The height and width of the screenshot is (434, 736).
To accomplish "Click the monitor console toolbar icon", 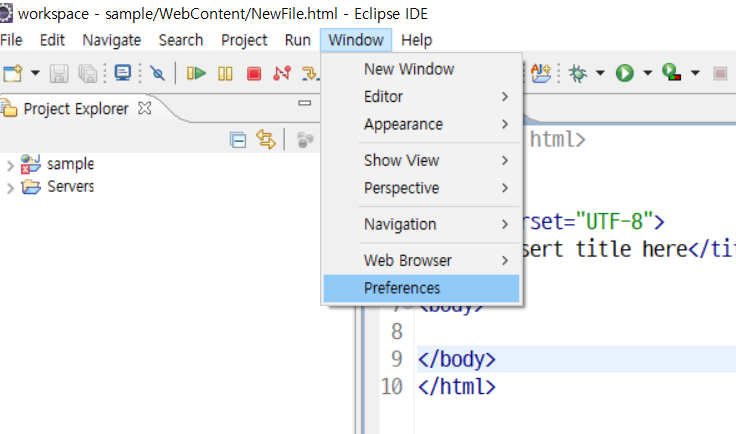I will [123, 73].
